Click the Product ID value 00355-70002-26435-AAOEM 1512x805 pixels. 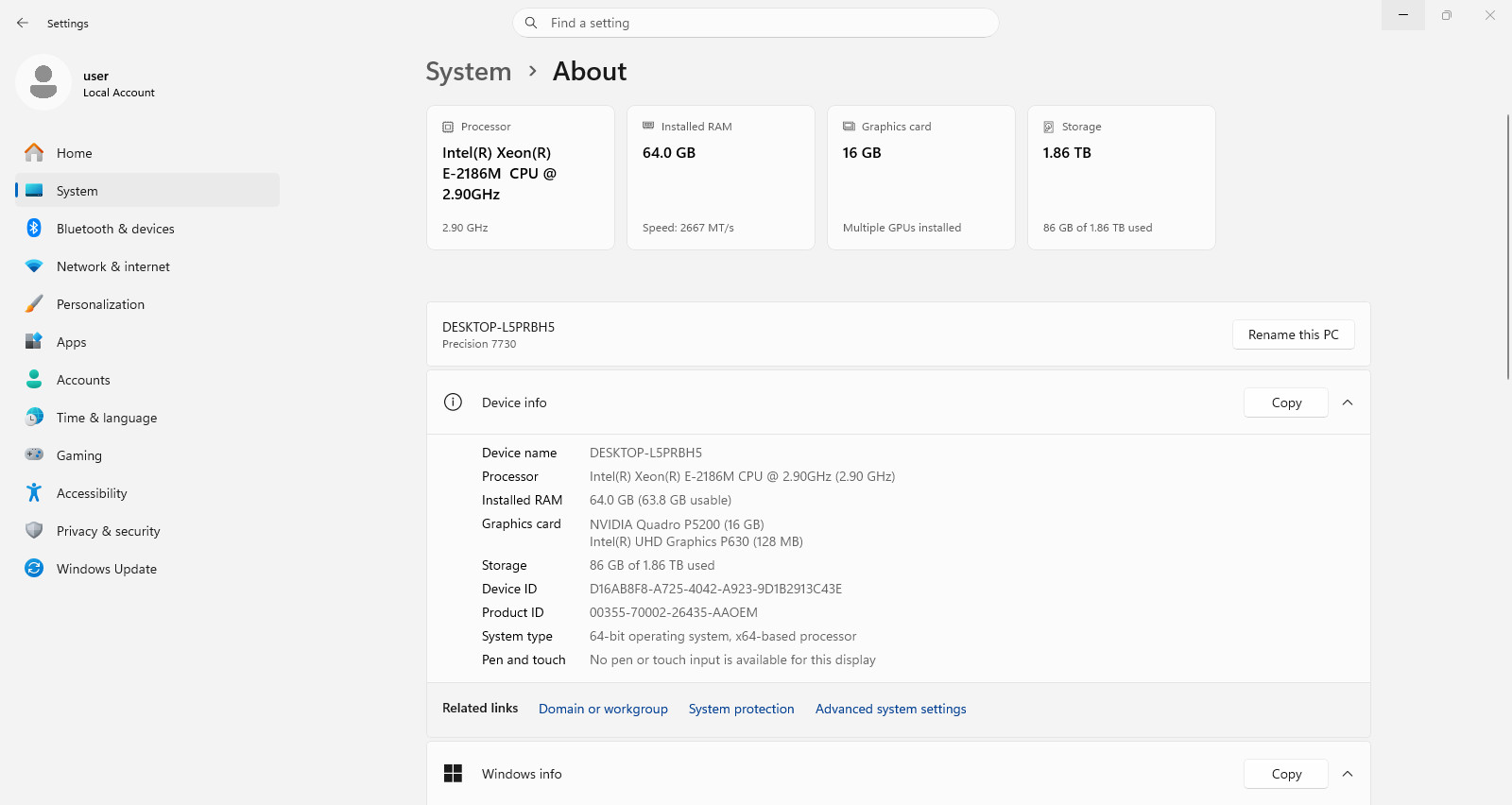pyautogui.click(x=674, y=612)
